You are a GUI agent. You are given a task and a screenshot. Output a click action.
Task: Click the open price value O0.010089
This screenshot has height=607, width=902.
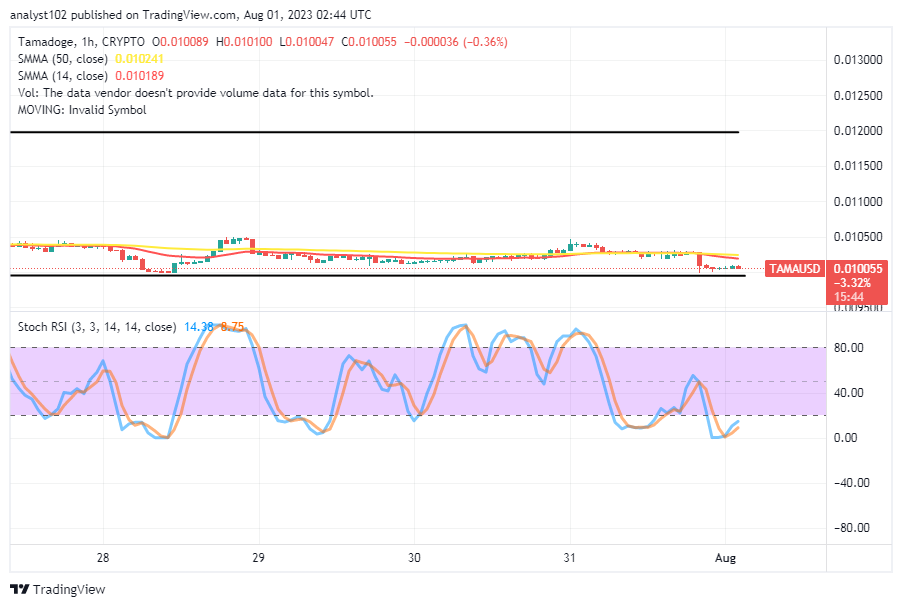point(180,42)
